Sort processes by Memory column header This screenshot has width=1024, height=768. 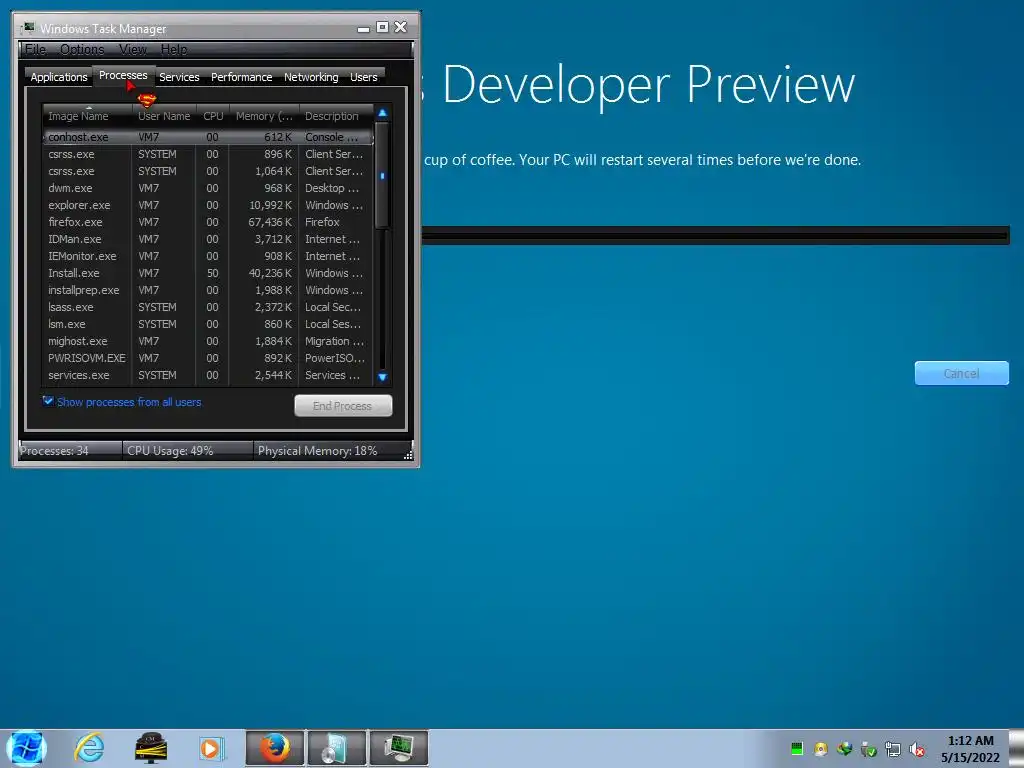coord(264,116)
